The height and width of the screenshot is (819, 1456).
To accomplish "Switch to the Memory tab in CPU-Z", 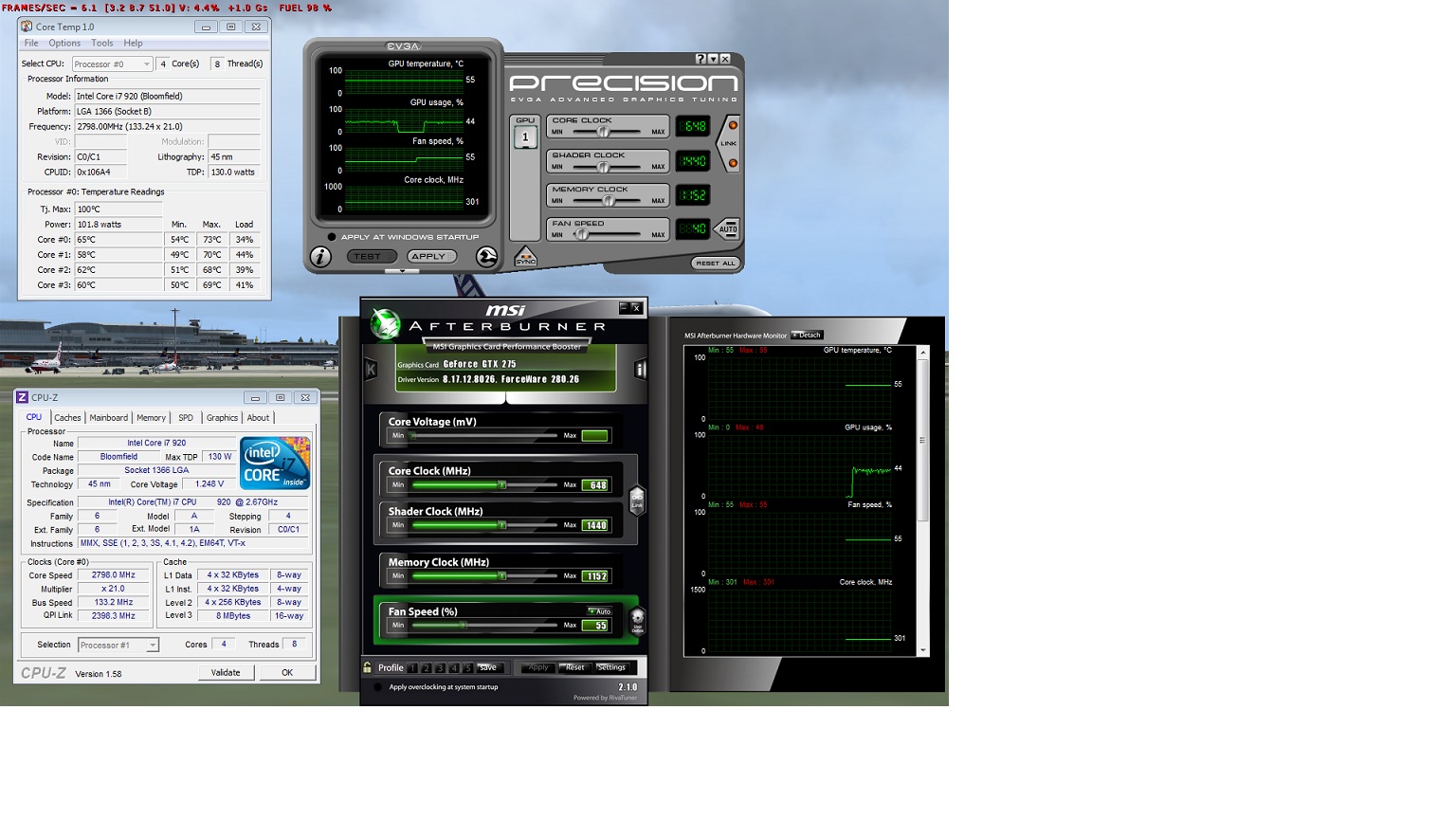I will [x=151, y=417].
